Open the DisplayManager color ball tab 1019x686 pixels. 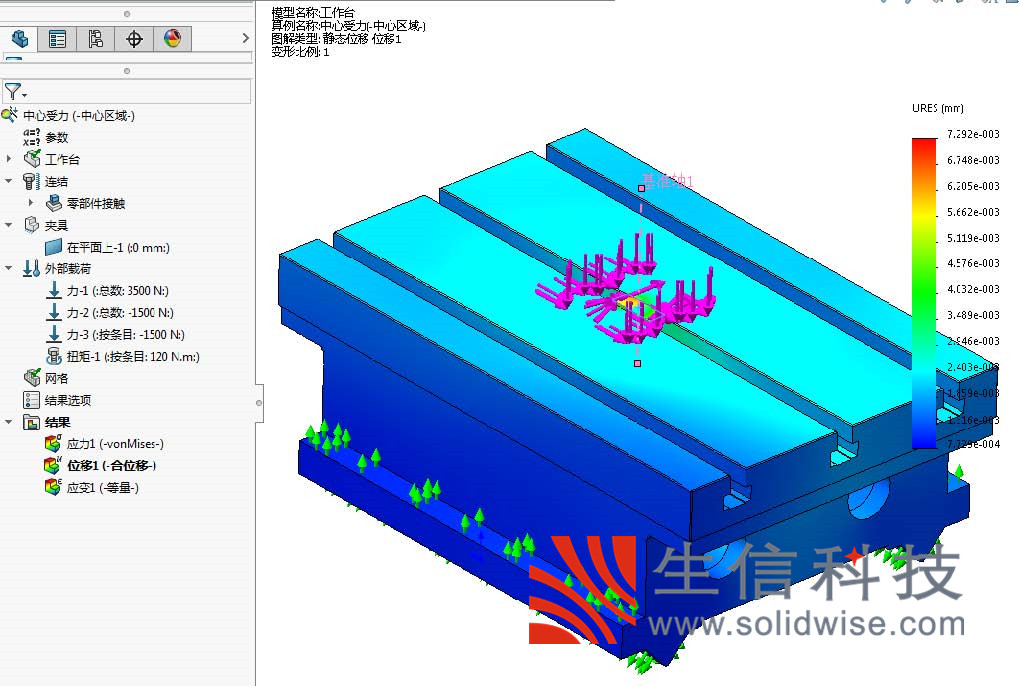(x=172, y=39)
